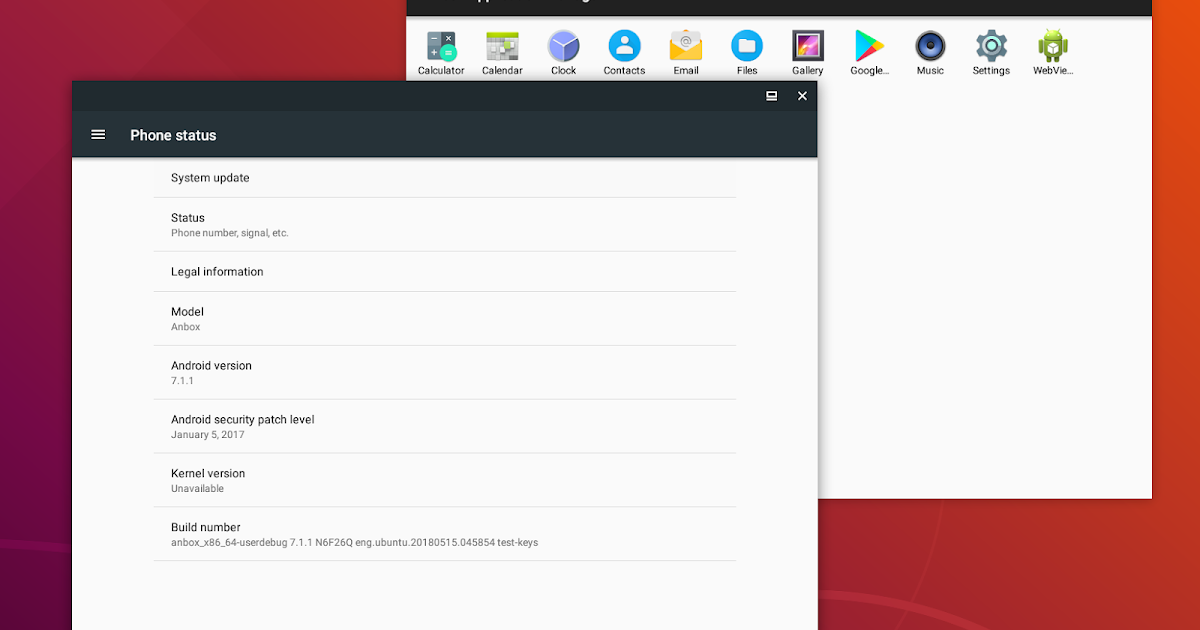Viewport: 1200px width, 630px height.
Task: Open Status phone number, signal item
Action: click(445, 225)
